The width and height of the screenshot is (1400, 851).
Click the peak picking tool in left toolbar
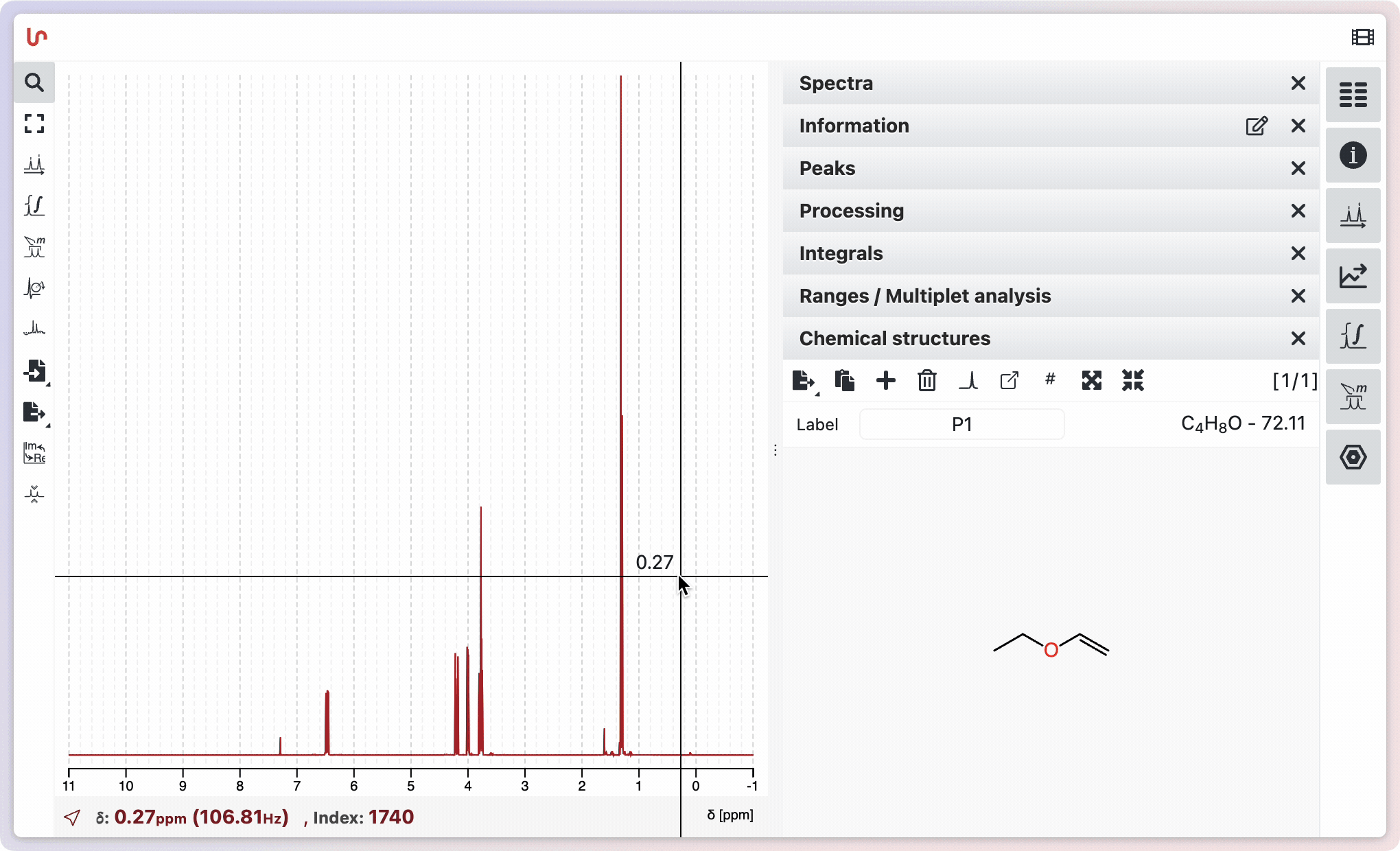coord(34,165)
